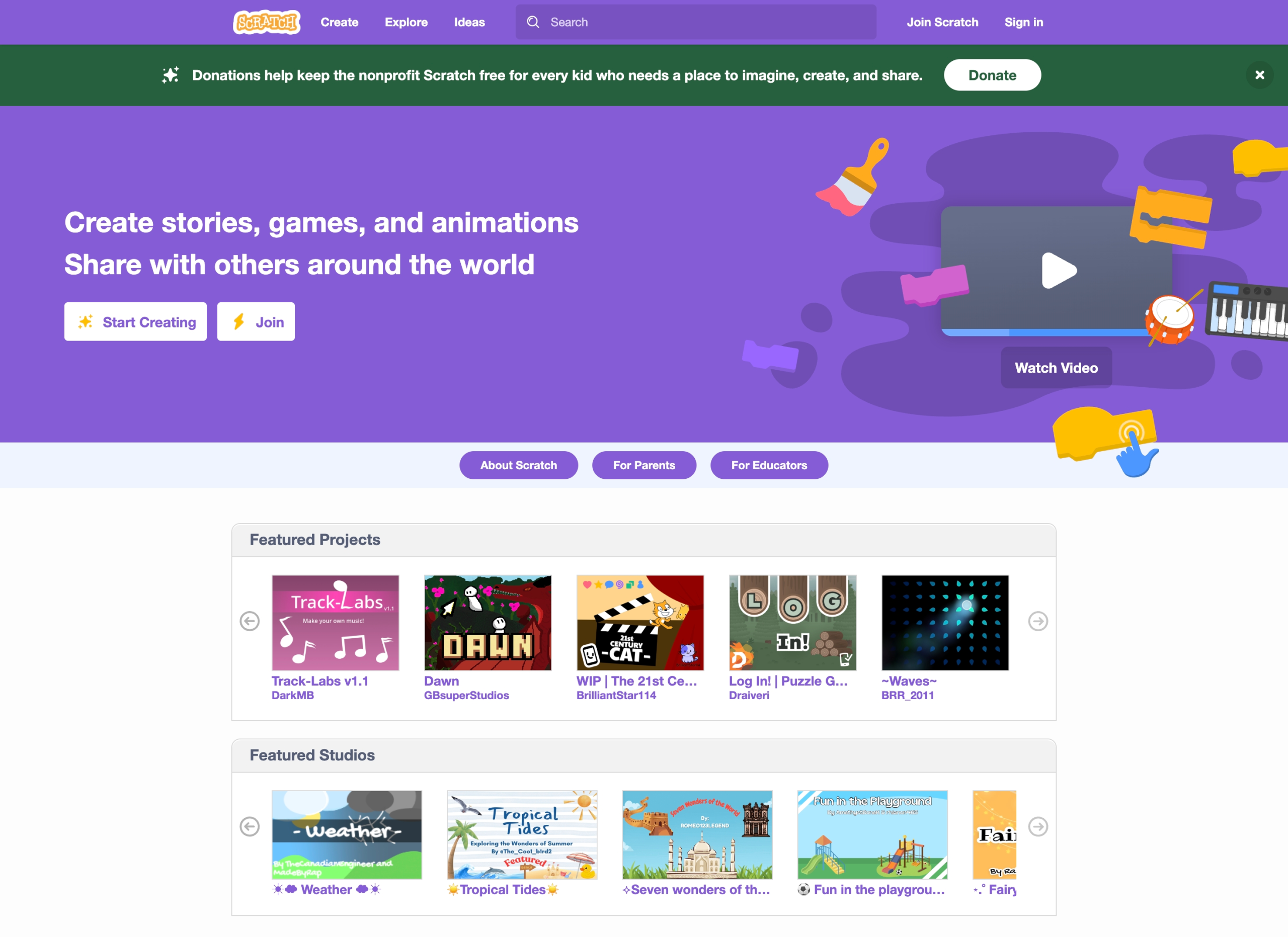Open For Educators page
This screenshot has height=937, width=1288.
[769, 465]
